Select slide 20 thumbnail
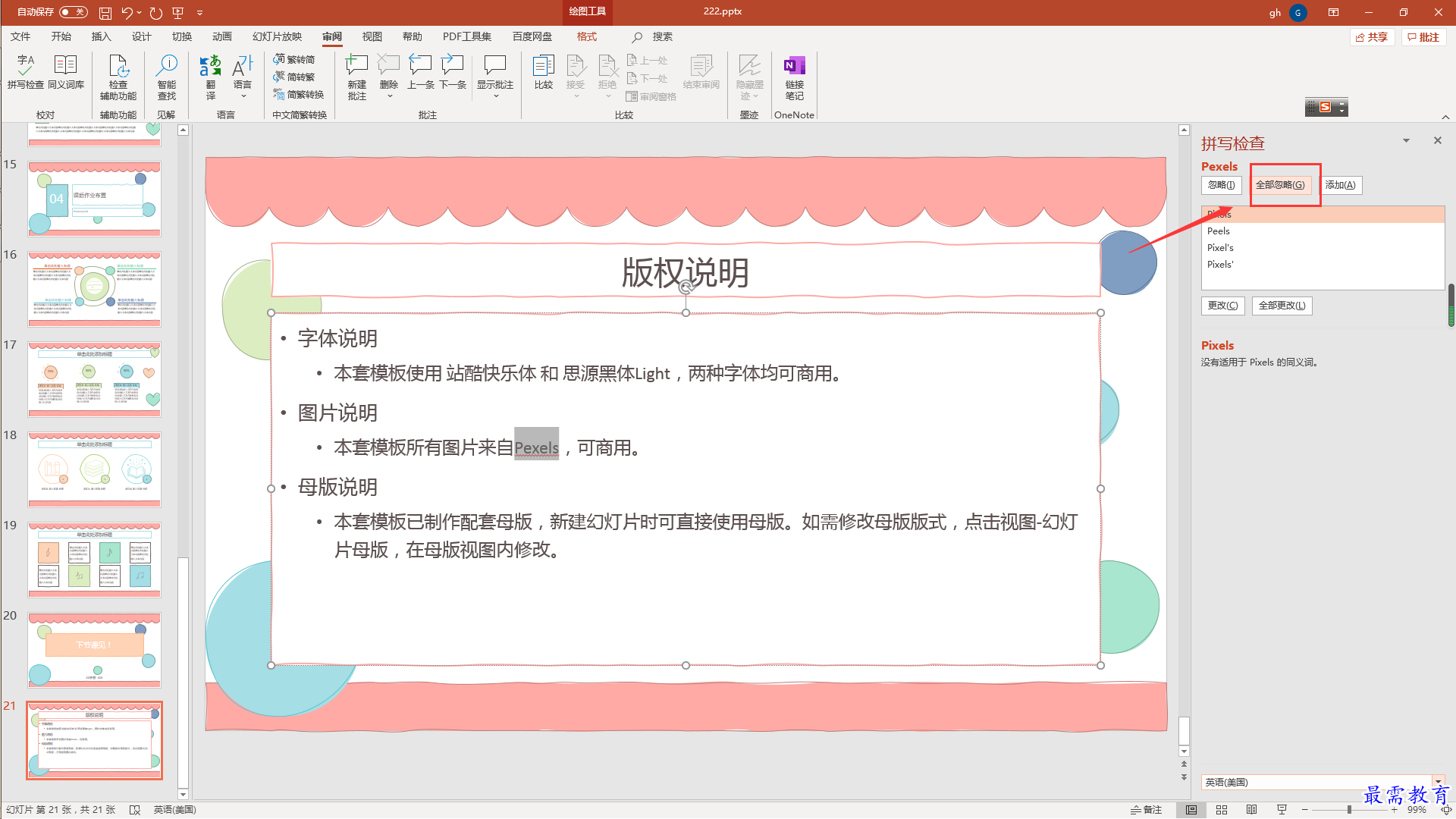Viewport: 1456px width, 819px height. [x=95, y=650]
